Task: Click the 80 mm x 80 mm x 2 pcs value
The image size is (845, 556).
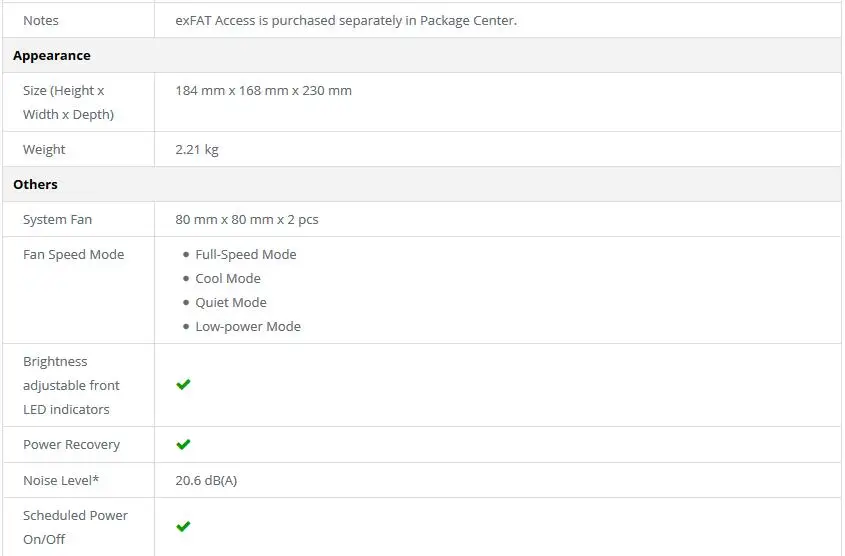Action: tap(247, 219)
